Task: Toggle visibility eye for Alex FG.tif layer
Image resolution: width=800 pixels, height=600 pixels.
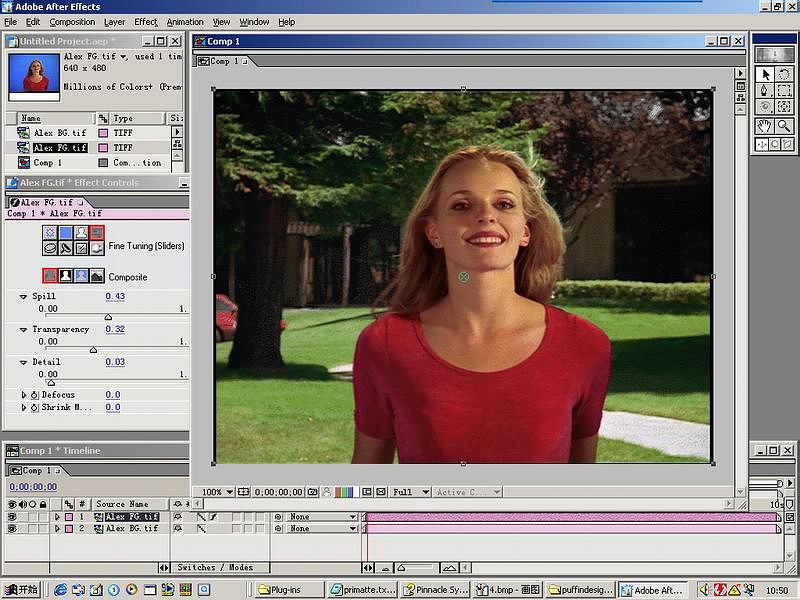Action: click(12, 517)
